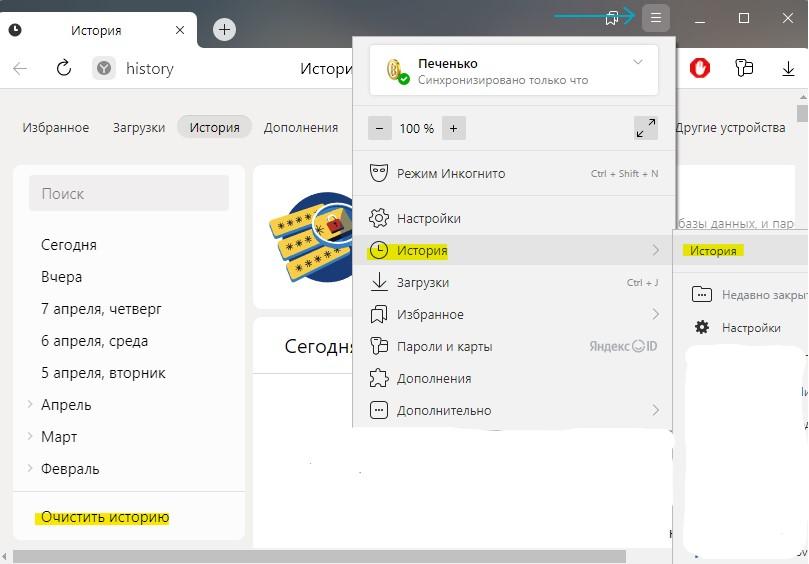The height and width of the screenshot is (564, 809).
Task: Select Вчера in history sidebar
Action: coord(61,277)
